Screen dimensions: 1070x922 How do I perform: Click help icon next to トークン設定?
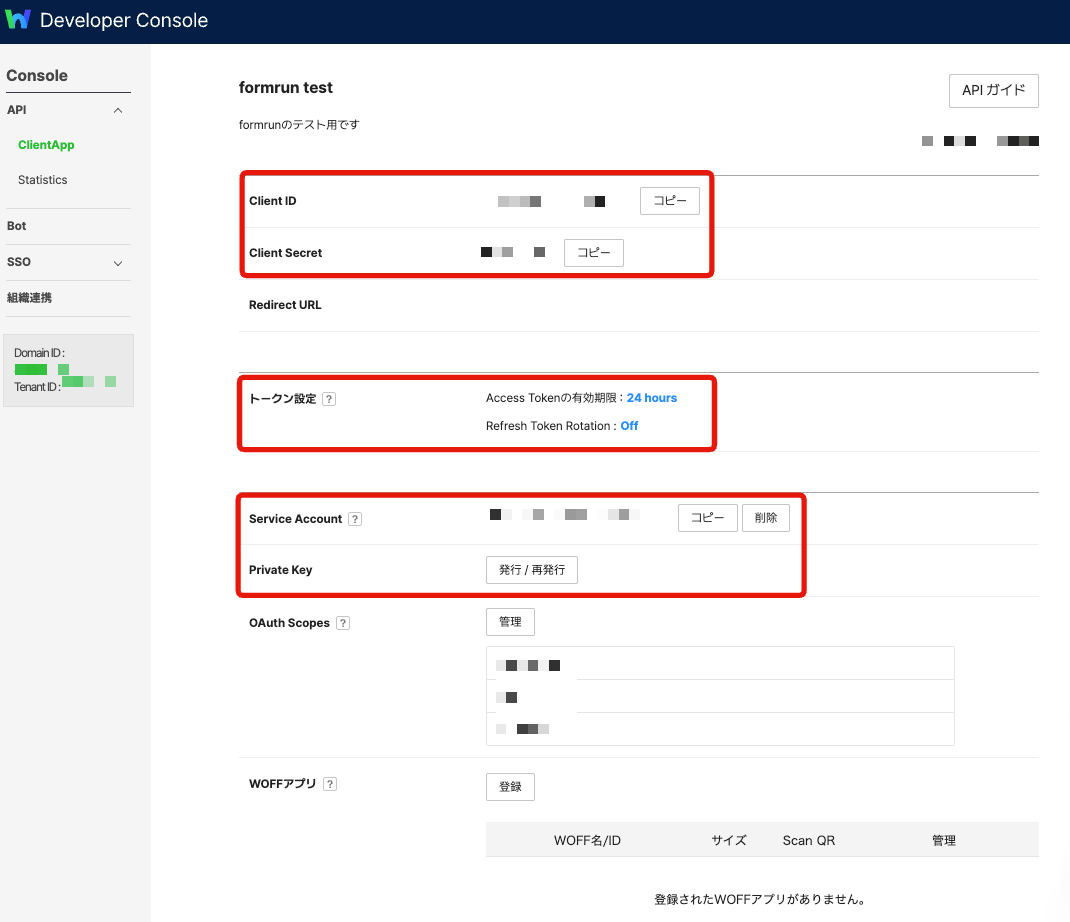(329, 399)
